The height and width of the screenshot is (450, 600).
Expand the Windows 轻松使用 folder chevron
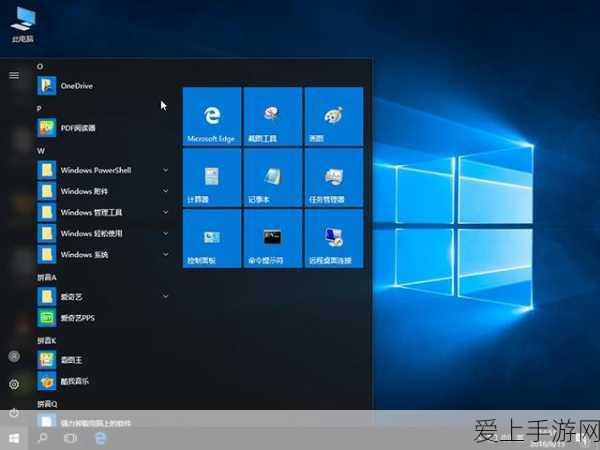(x=165, y=233)
